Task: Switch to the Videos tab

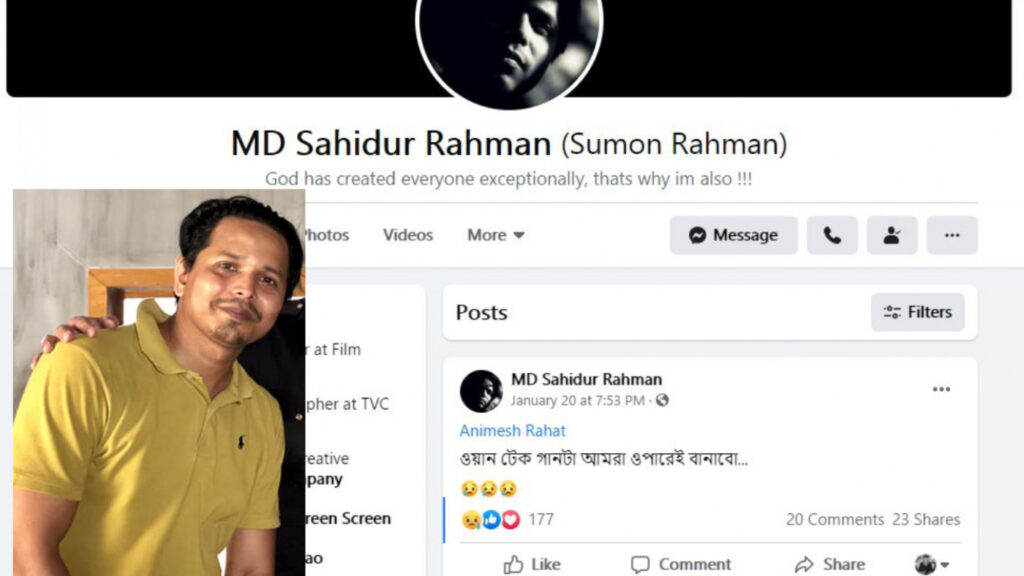Action: click(408, 235)
